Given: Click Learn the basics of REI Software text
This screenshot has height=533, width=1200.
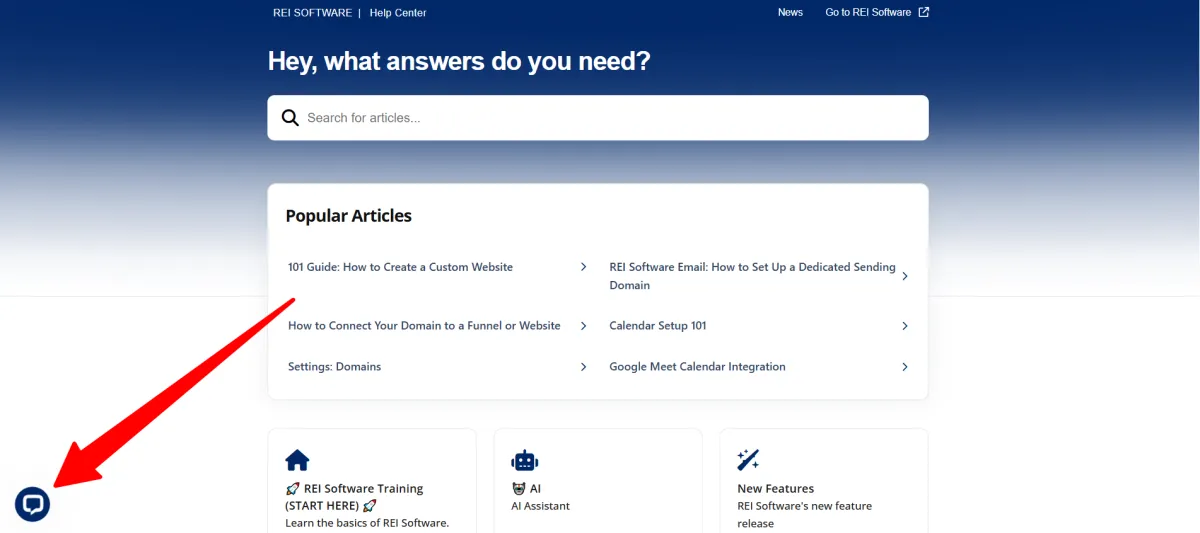Looking at the screenshot, I should [x=367, y=523].
